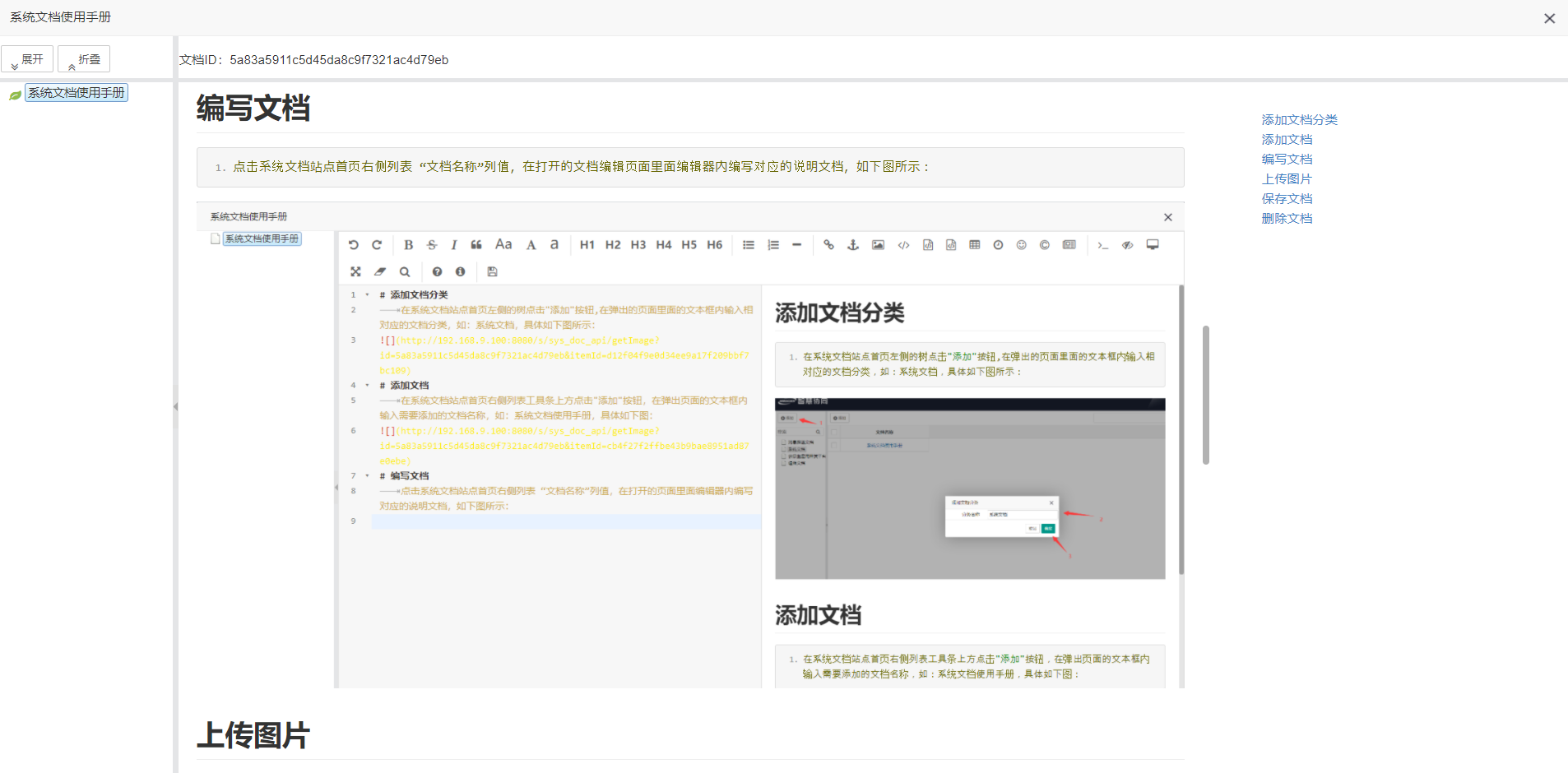
Task: Toggle fullscreen editor mode
Action: [x=355, y=271]
